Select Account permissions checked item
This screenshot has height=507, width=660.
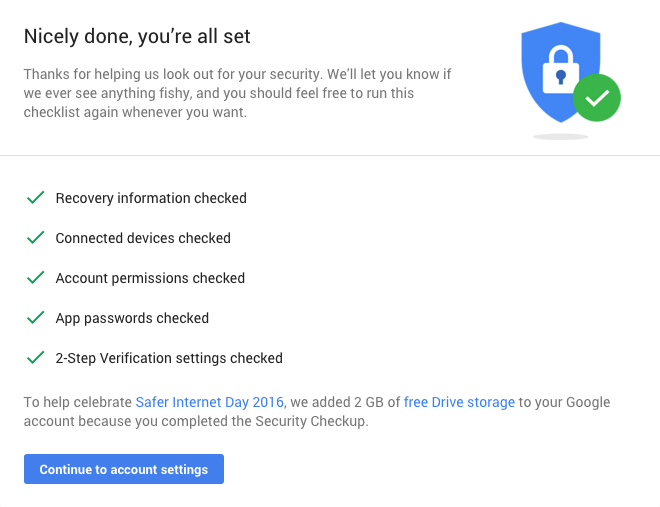[x=150, y=278]
